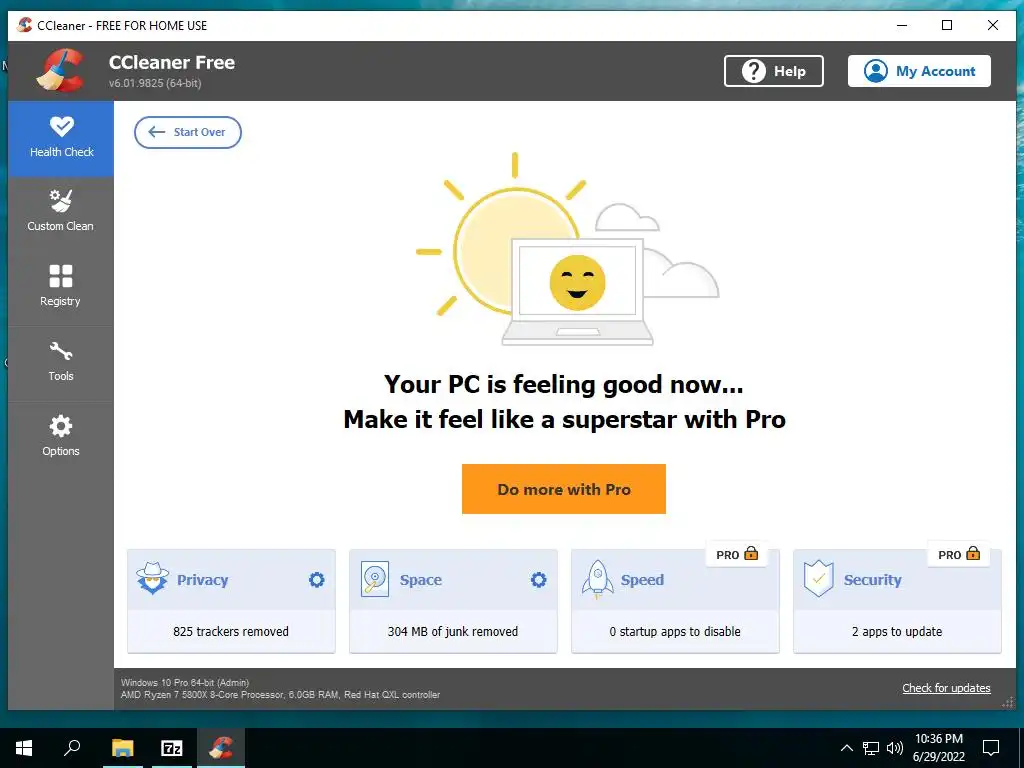The image size is (1024, 768).
Task: Show hidden system tray icons
Action: [x=846, y=748]
